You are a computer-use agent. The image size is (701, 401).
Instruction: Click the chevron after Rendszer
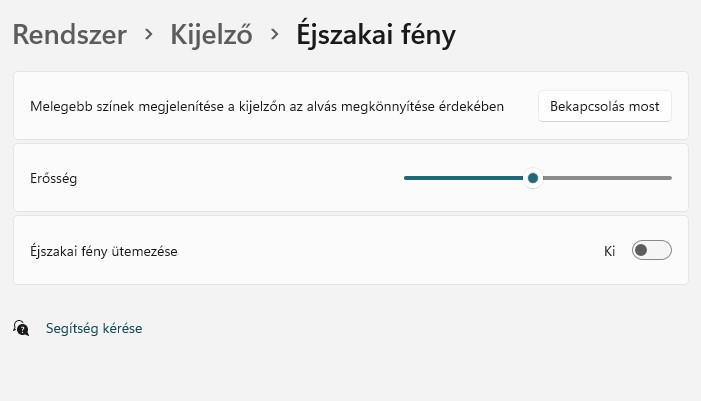149,35
